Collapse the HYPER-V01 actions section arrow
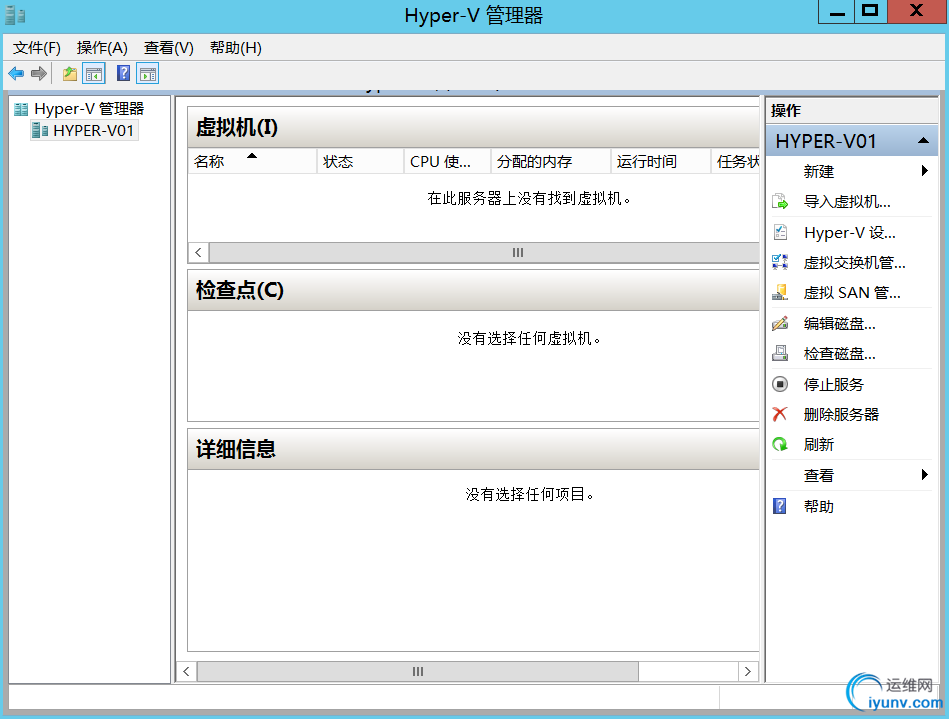949x719 pixels. [x=923, y=140]
